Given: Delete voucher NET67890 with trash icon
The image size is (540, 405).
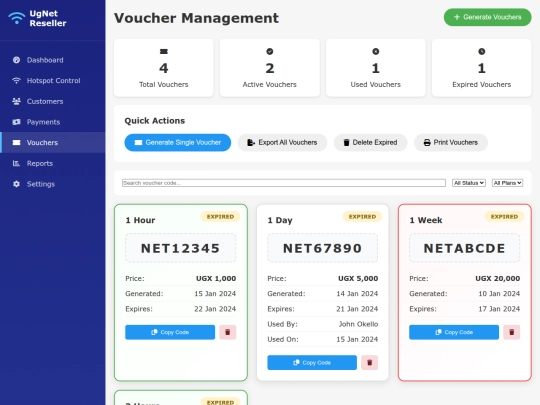Looking at the screenshot, I should click(370, 363).
